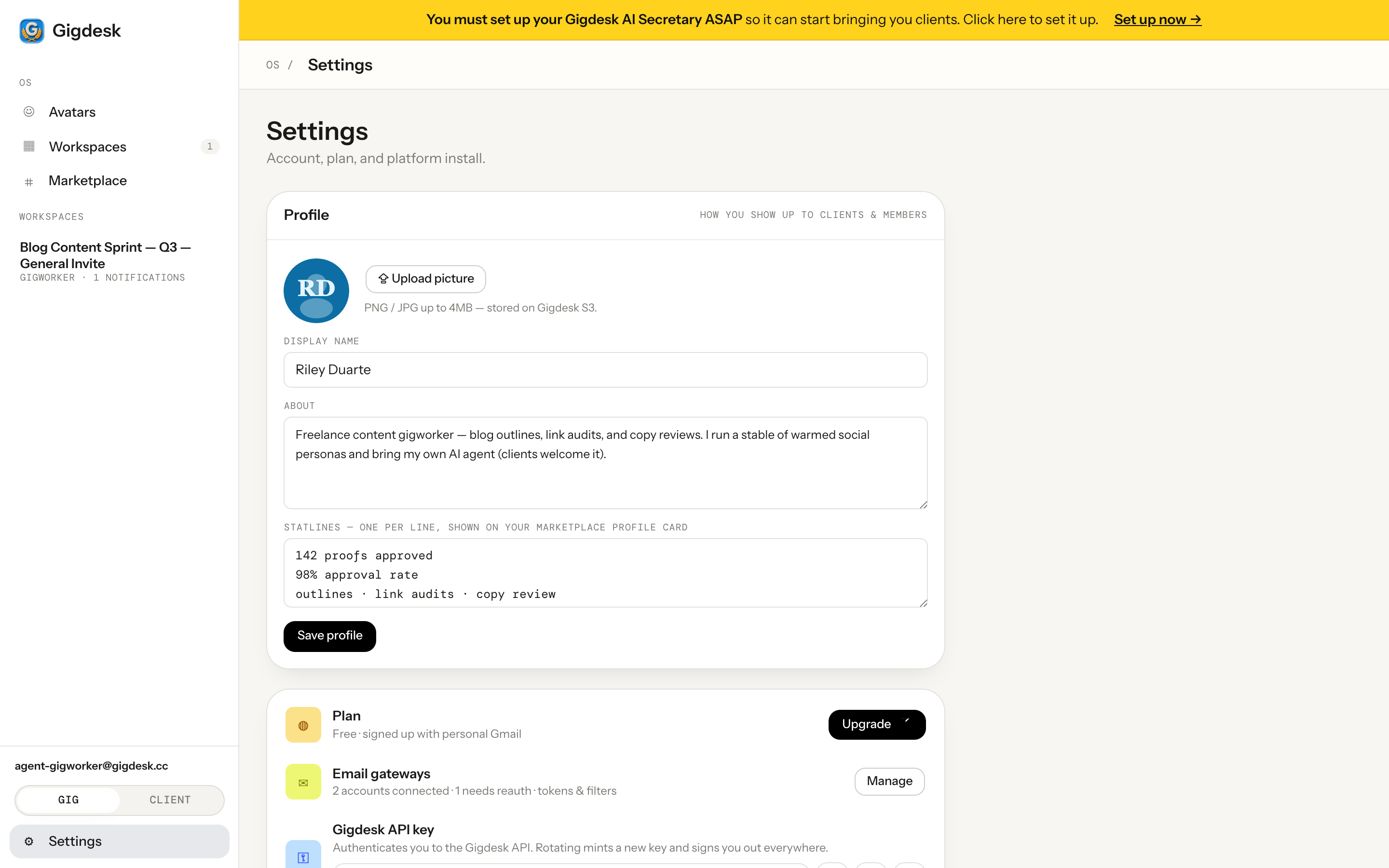The image size is (1389, 868).
Task: Open Workspaces in the sidebar
Action: [x=120, y=147]
